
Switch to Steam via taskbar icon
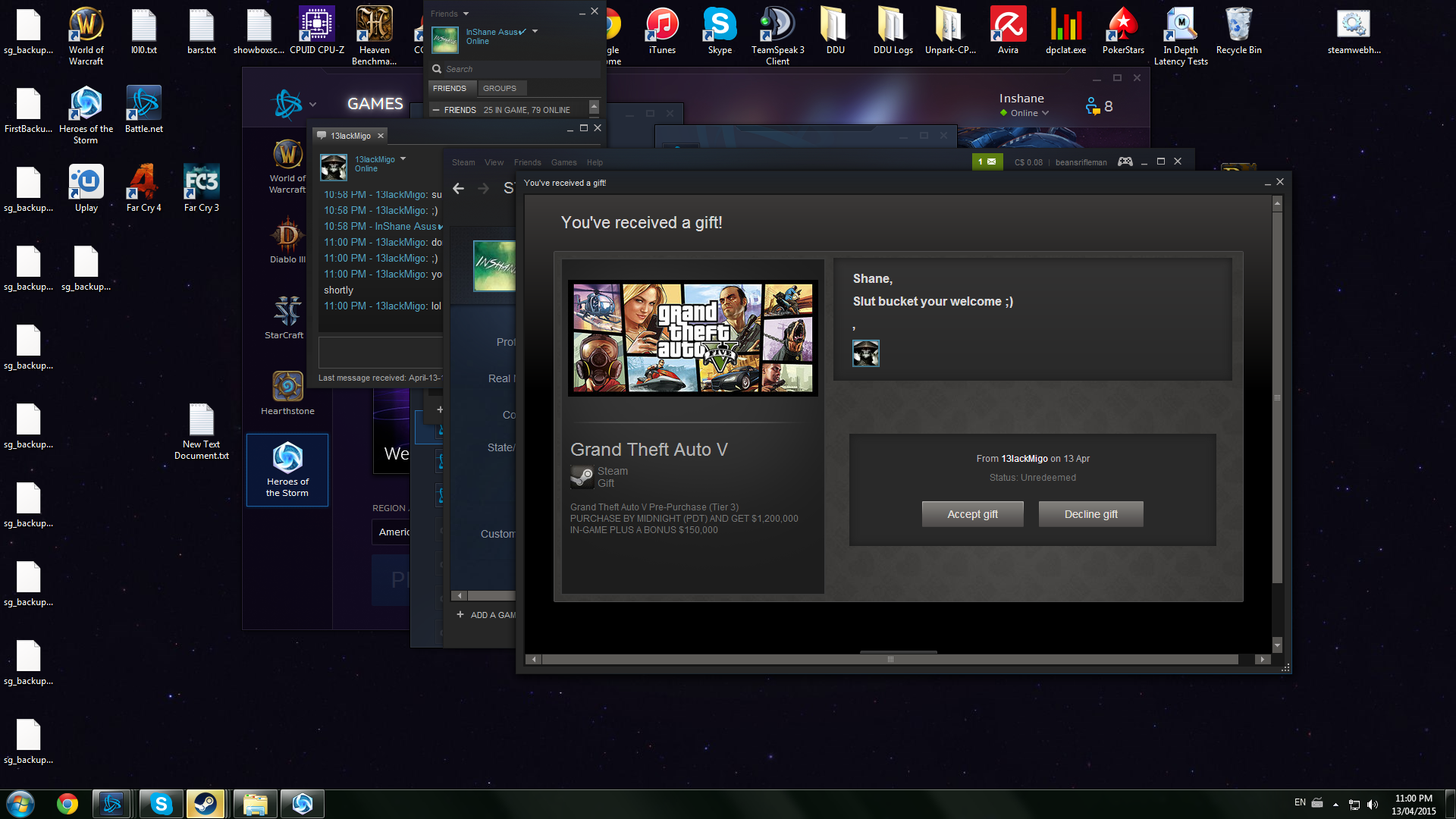point(205,804)
